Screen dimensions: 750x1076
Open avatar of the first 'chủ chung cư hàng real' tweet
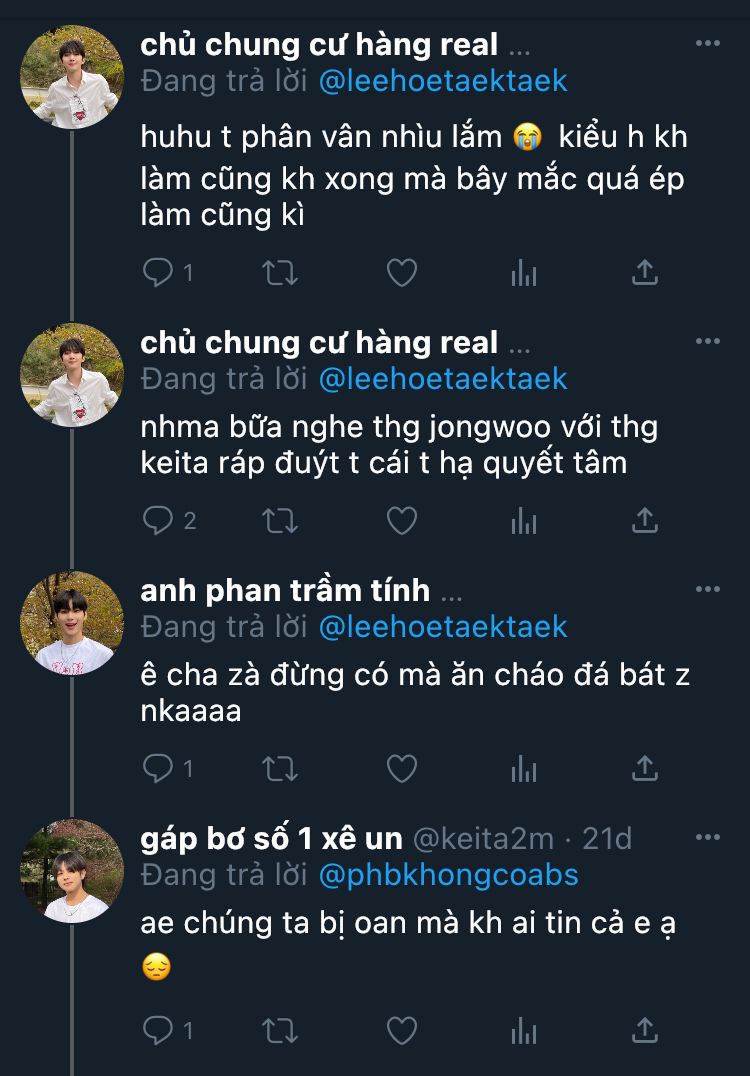[72, 78]
